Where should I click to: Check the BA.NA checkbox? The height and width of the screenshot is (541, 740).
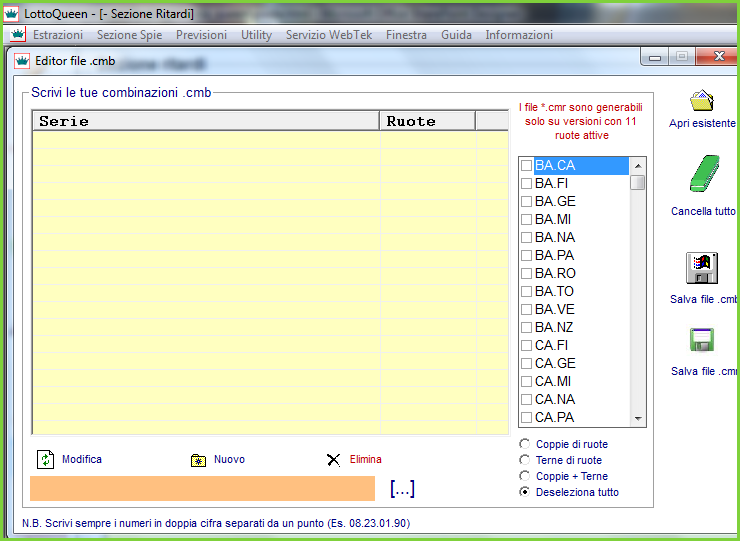coord(526,237)
